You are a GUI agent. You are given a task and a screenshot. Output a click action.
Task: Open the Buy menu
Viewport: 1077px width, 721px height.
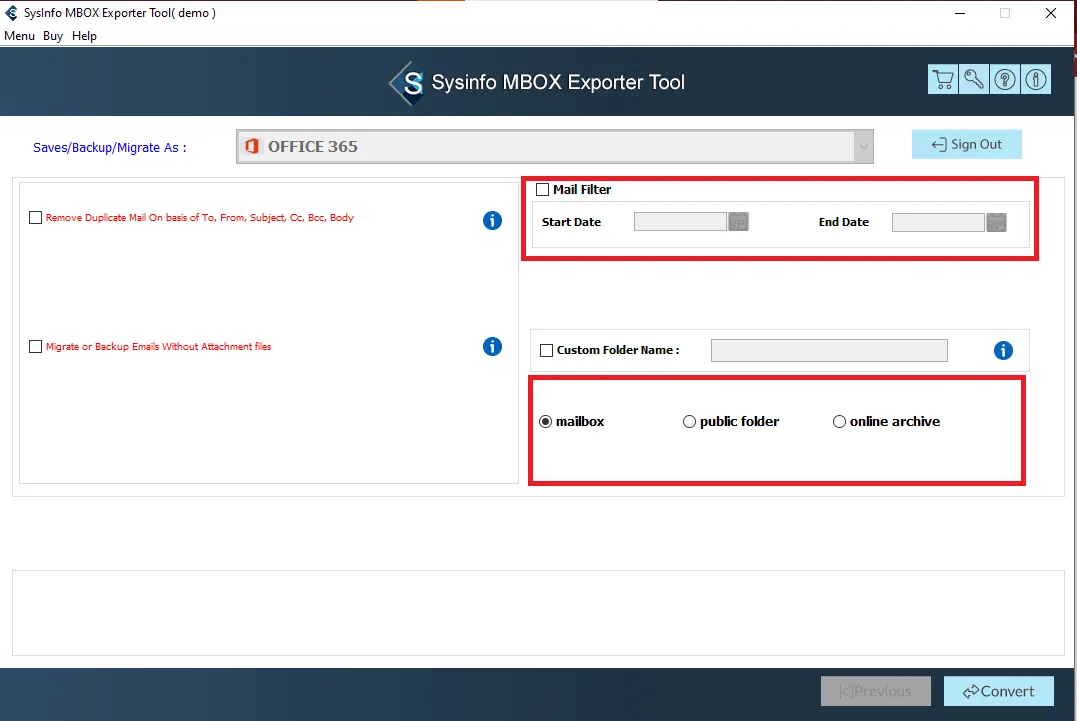[53, 36]
